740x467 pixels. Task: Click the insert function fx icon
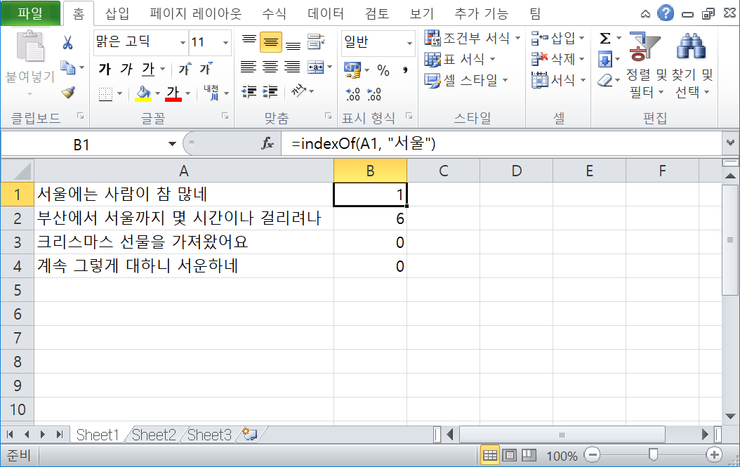[x=267, y=144]
